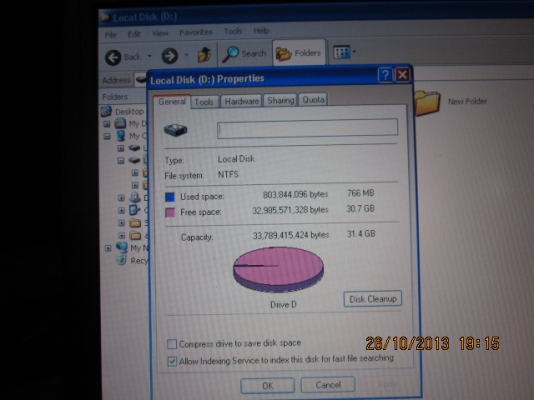Viewport: 534px width, 400px height.
Task: Open the Back history dropdown arrow
Action: tap(150, 56)
